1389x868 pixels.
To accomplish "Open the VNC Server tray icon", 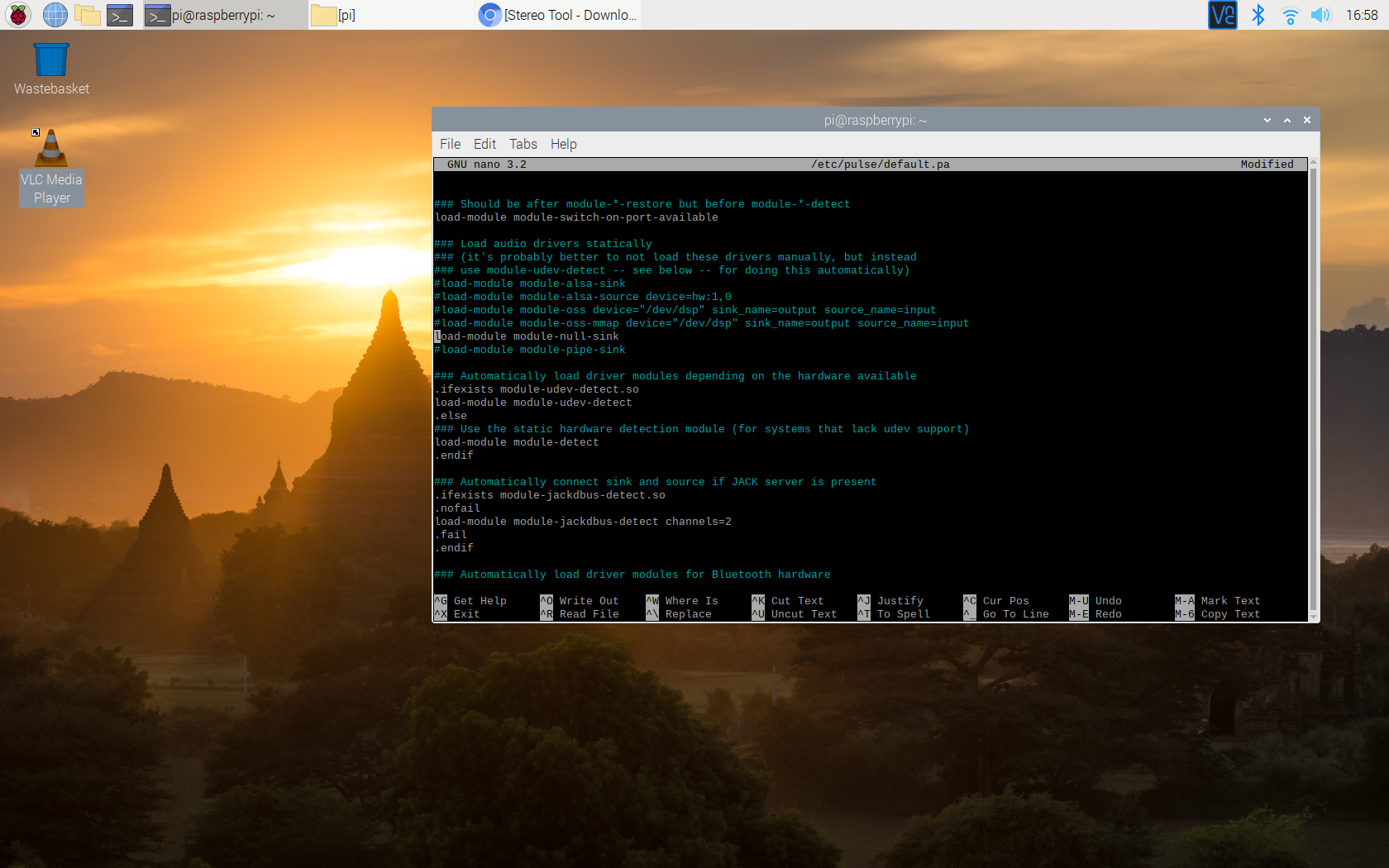I will coord(1222,15).
